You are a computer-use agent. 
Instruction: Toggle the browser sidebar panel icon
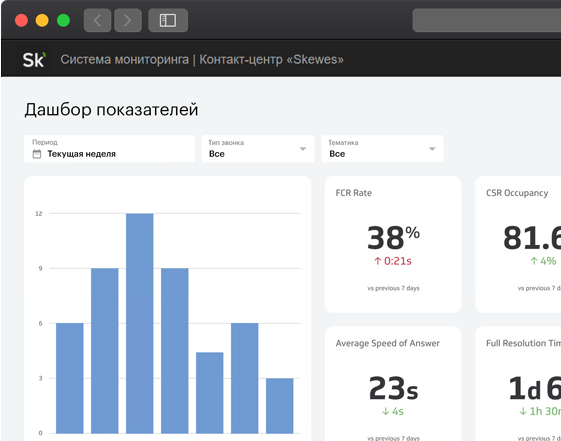point(168,20)
